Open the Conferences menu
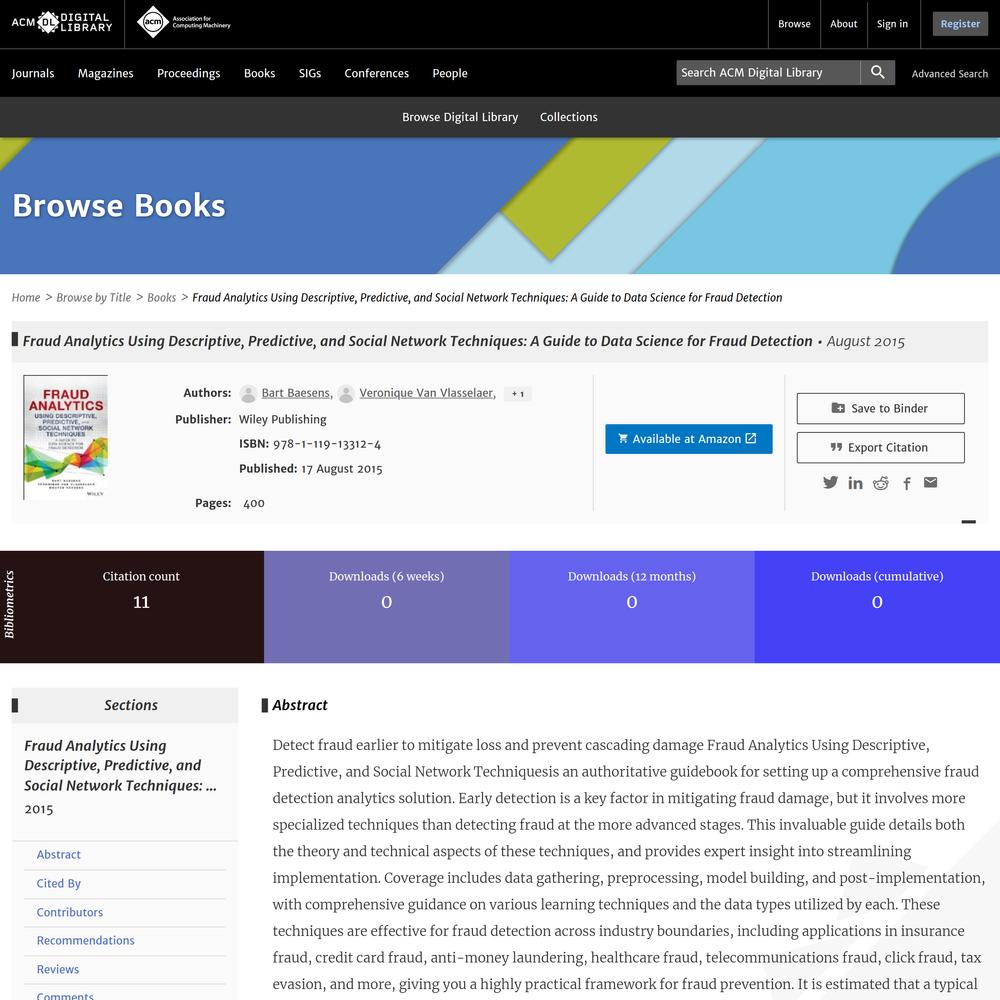Image resolution: width=1000 pixels, height=1000 pixels. pos(376,73)
